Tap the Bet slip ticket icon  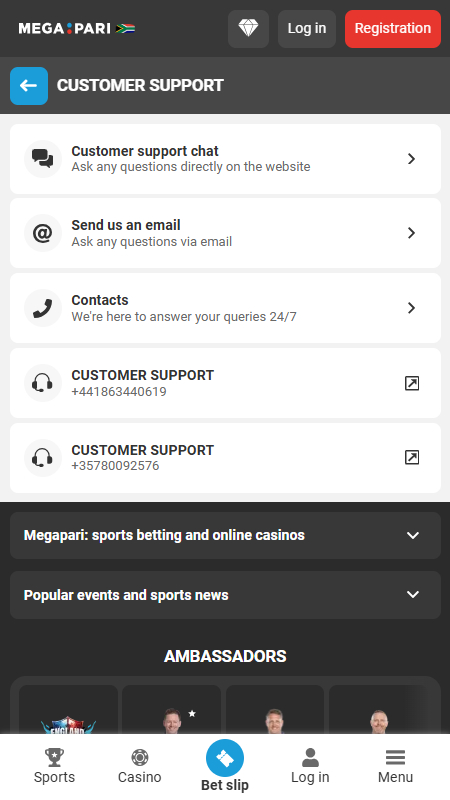(225, 758)
